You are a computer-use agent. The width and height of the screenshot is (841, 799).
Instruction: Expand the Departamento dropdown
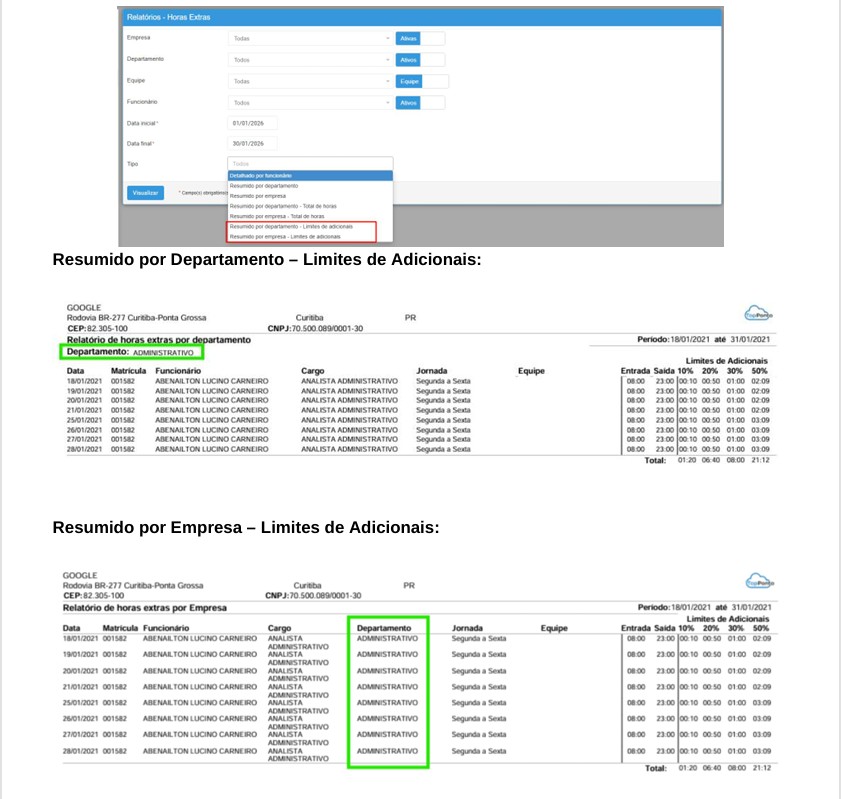310,60
